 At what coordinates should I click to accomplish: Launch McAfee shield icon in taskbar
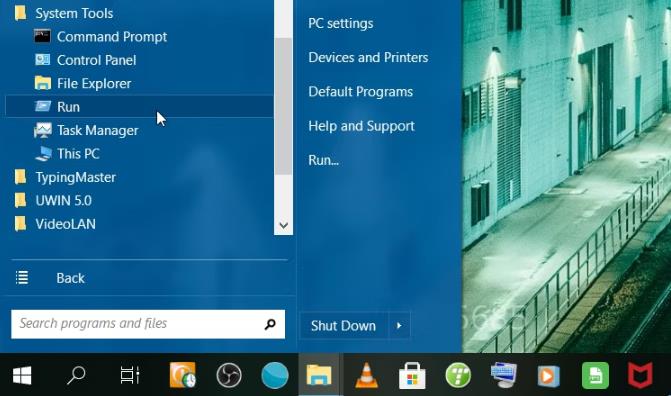(641, 375)
